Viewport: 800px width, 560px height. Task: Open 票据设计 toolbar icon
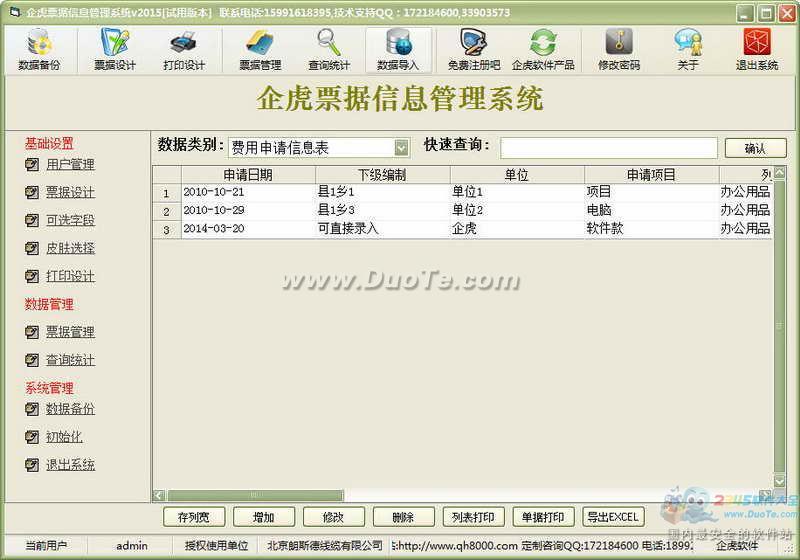click(x=115, y=49)
